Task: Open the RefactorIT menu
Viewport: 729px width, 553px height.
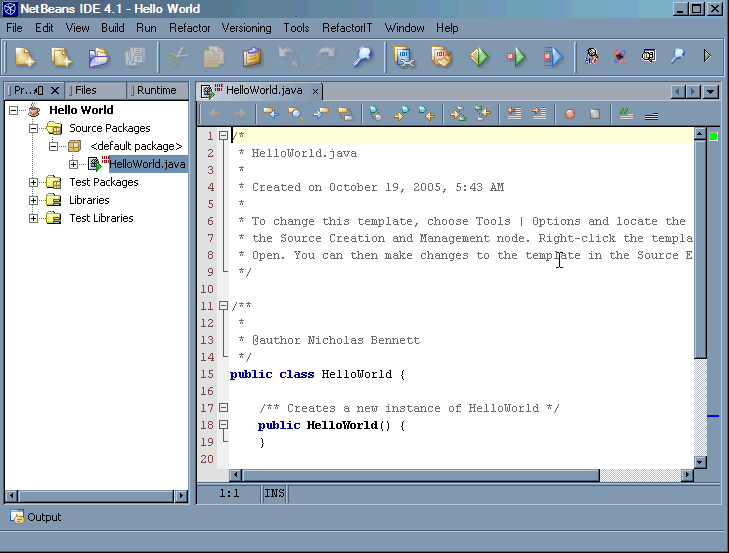Action: pos(347,28)
